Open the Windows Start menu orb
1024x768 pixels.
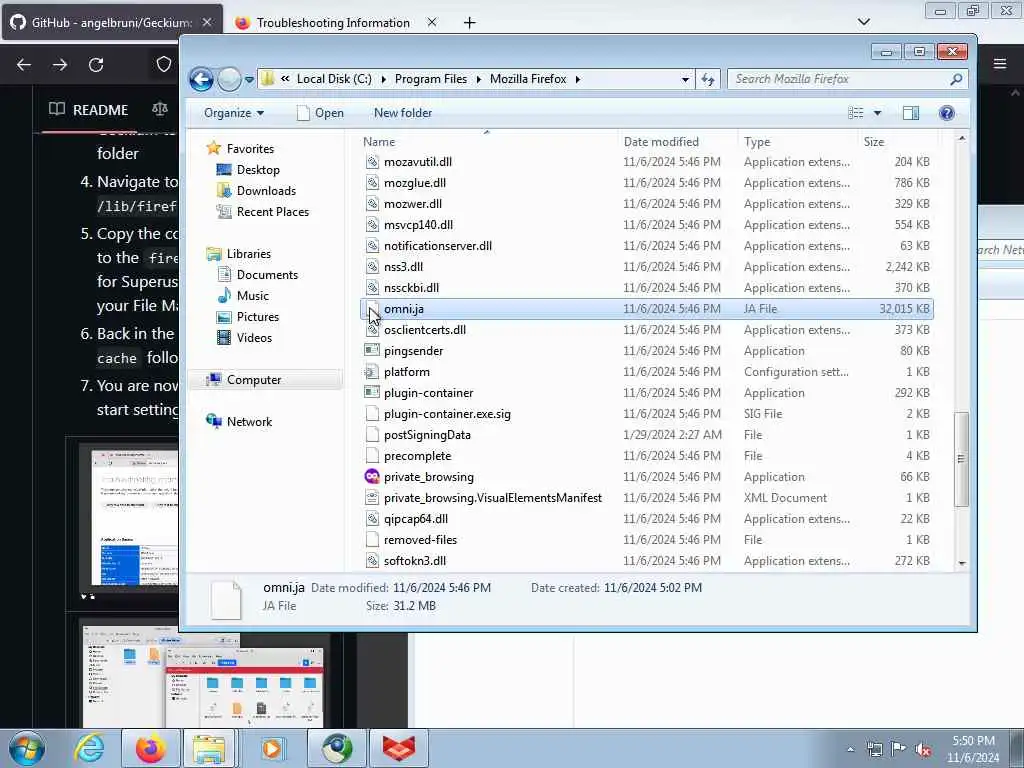point(27,748)
